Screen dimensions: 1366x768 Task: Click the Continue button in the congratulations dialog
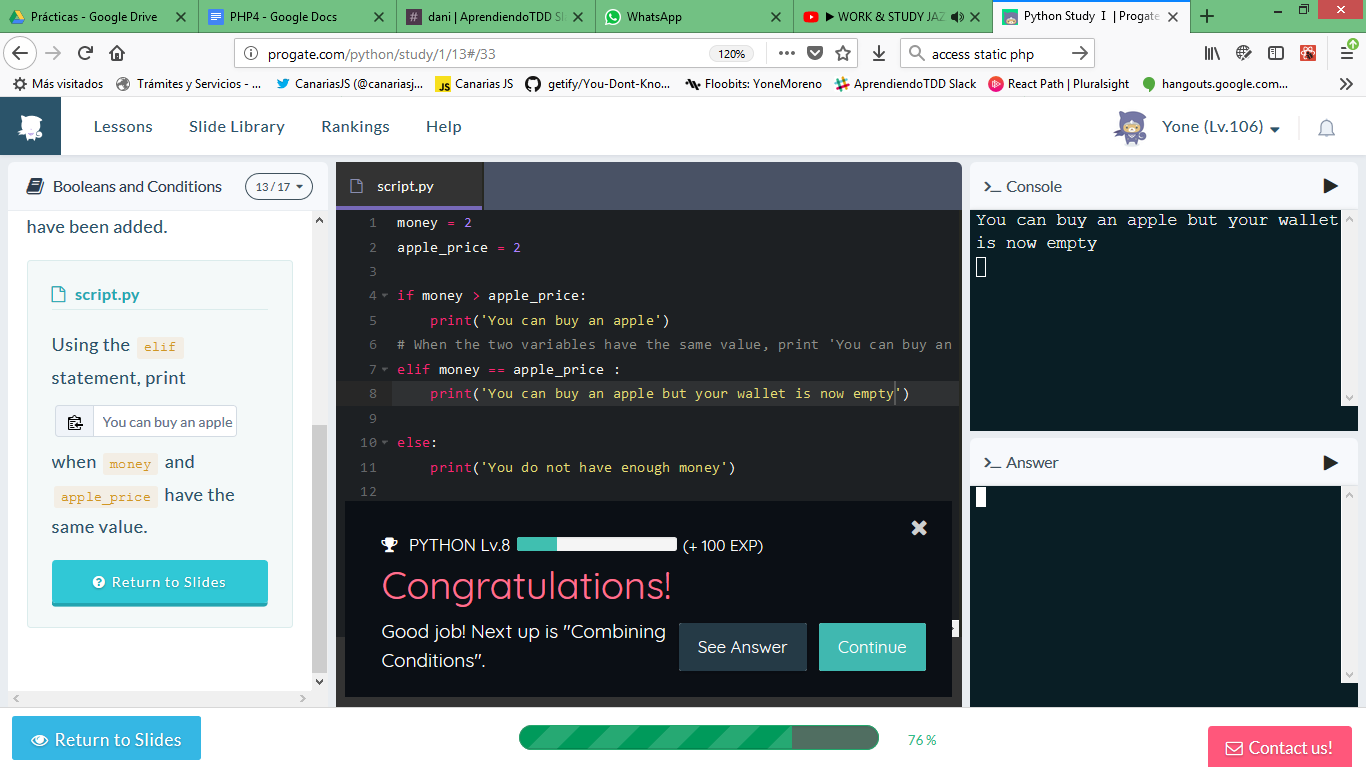pos(871,647)
